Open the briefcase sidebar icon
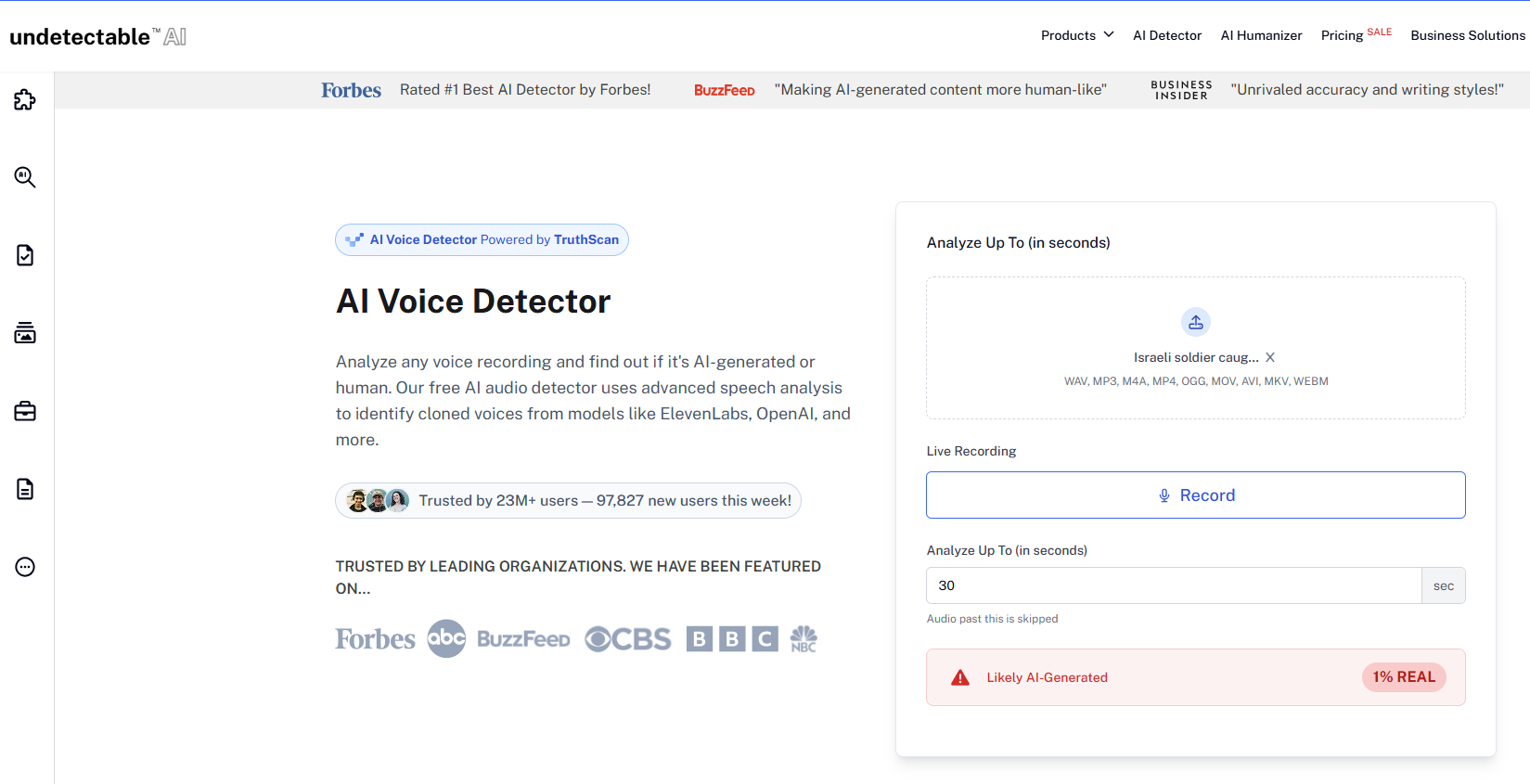 [25, 411]
